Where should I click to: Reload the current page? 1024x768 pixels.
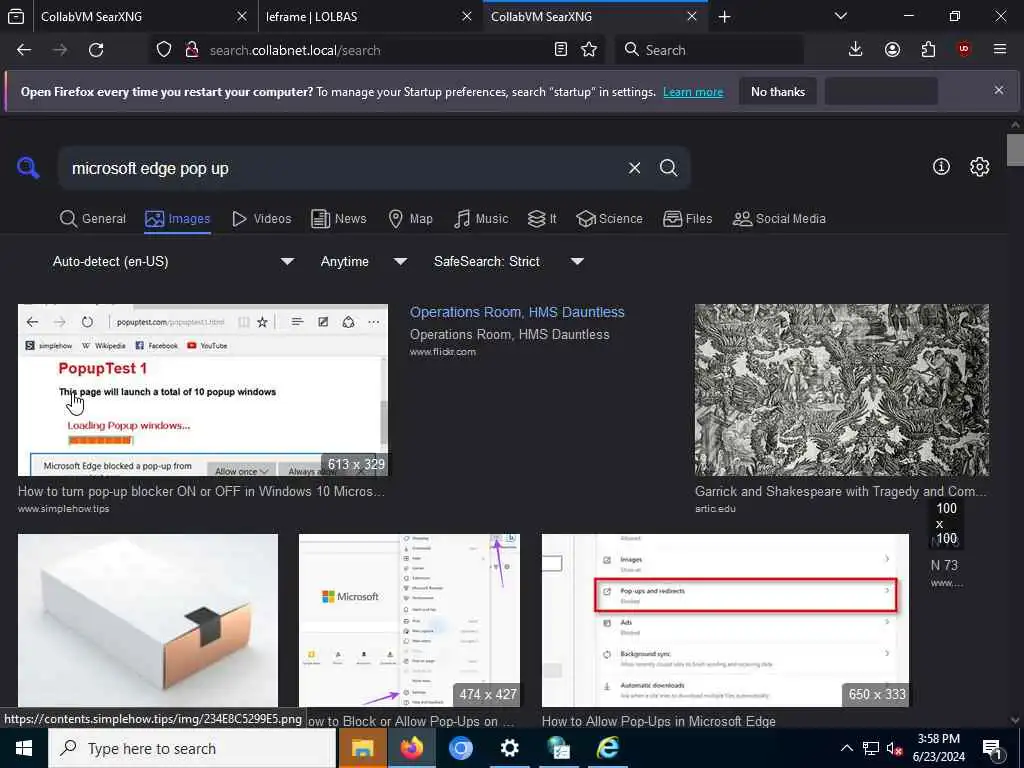click(x=96, y=50)
